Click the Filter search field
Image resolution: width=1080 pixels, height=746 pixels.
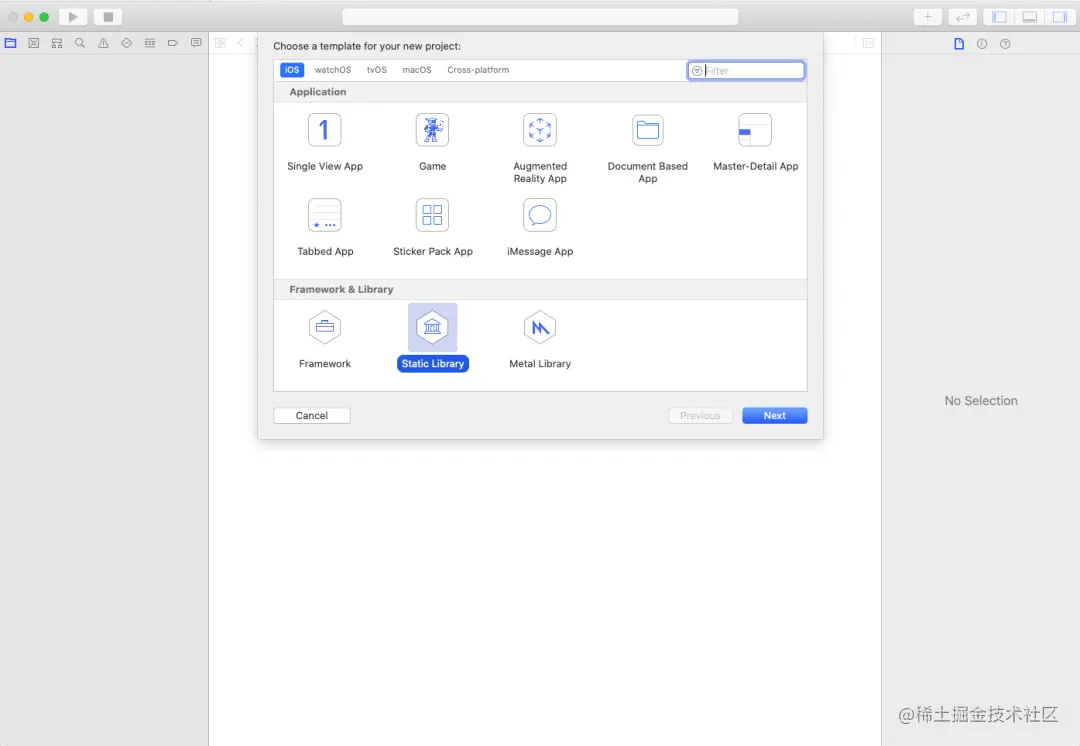click(x=746, y=70)
